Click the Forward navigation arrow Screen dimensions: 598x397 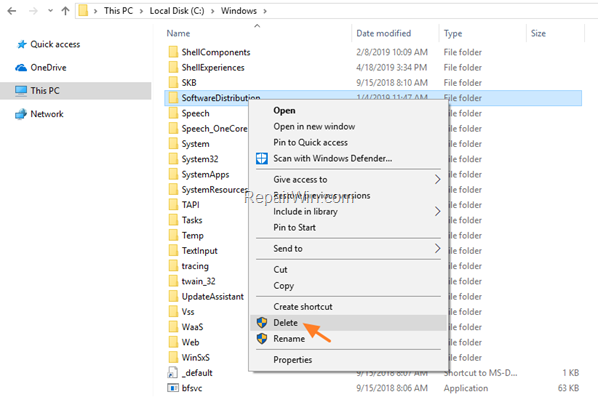(x=33, y=11)
